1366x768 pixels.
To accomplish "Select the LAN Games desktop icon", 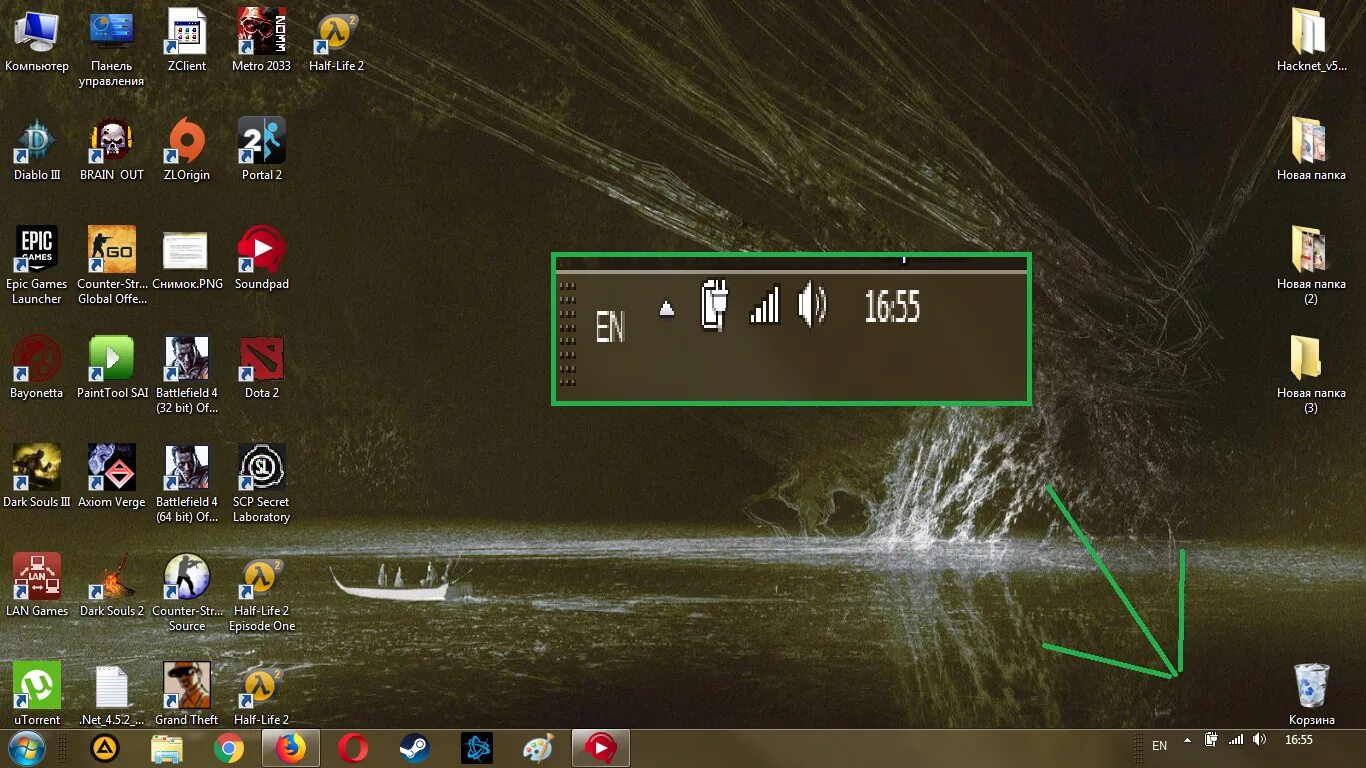I will point(37,585).
